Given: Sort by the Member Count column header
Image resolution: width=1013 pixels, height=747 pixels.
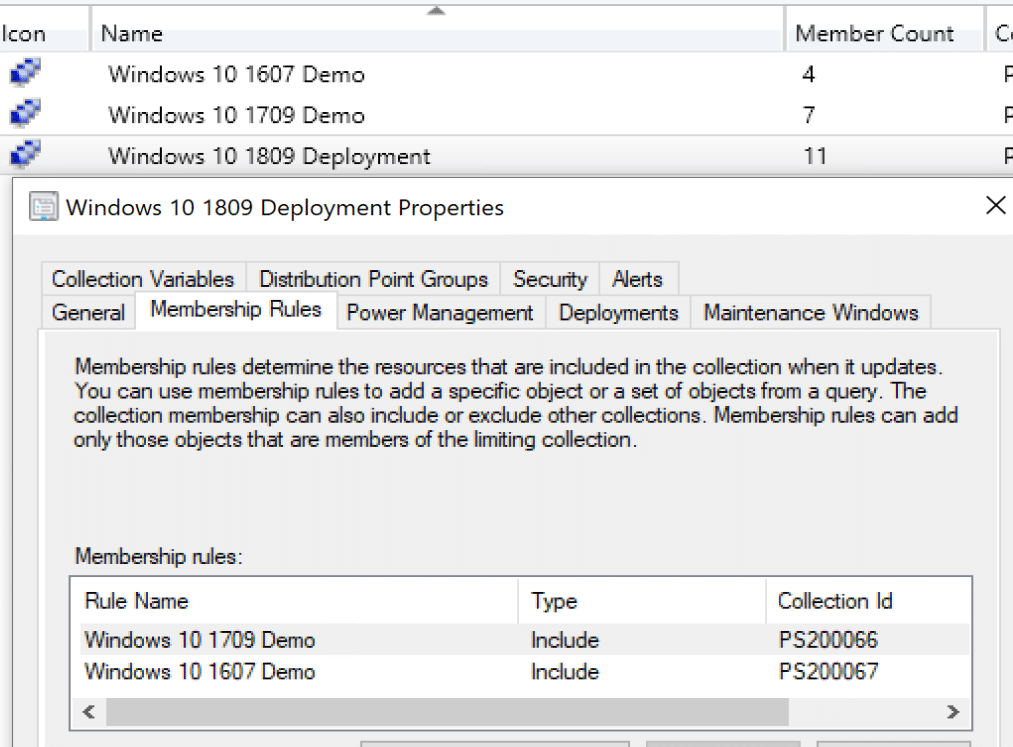Looking at the screenshot, I should (878, 33).
